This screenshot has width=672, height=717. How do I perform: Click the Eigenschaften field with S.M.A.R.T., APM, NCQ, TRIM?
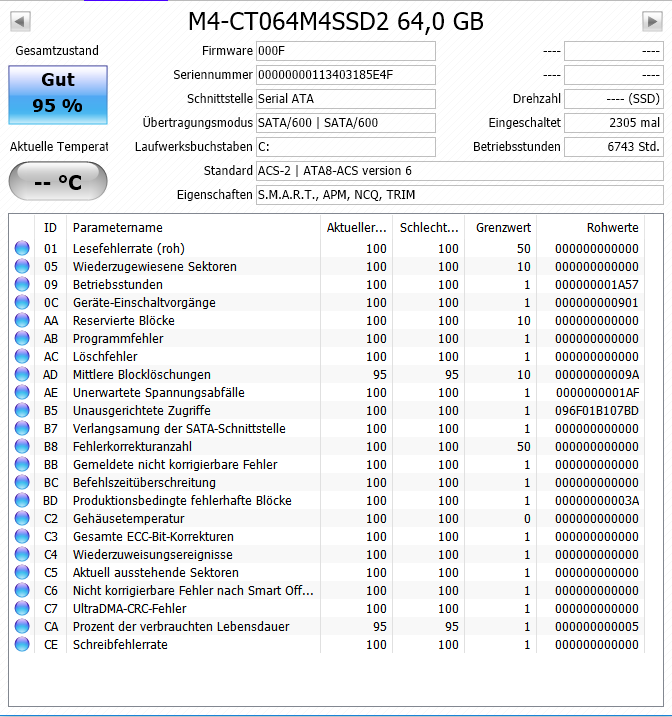click(459, 195)
